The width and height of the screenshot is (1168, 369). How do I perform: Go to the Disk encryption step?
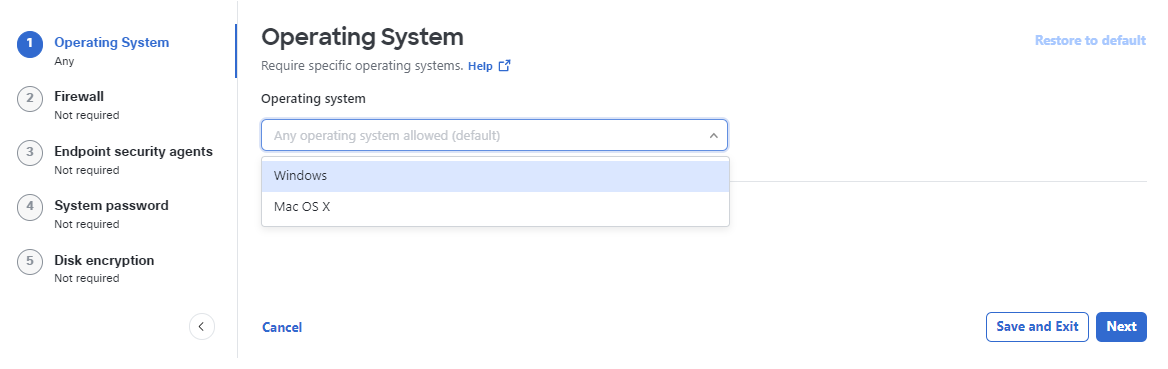pyautogui.click(x=104, y=260)
